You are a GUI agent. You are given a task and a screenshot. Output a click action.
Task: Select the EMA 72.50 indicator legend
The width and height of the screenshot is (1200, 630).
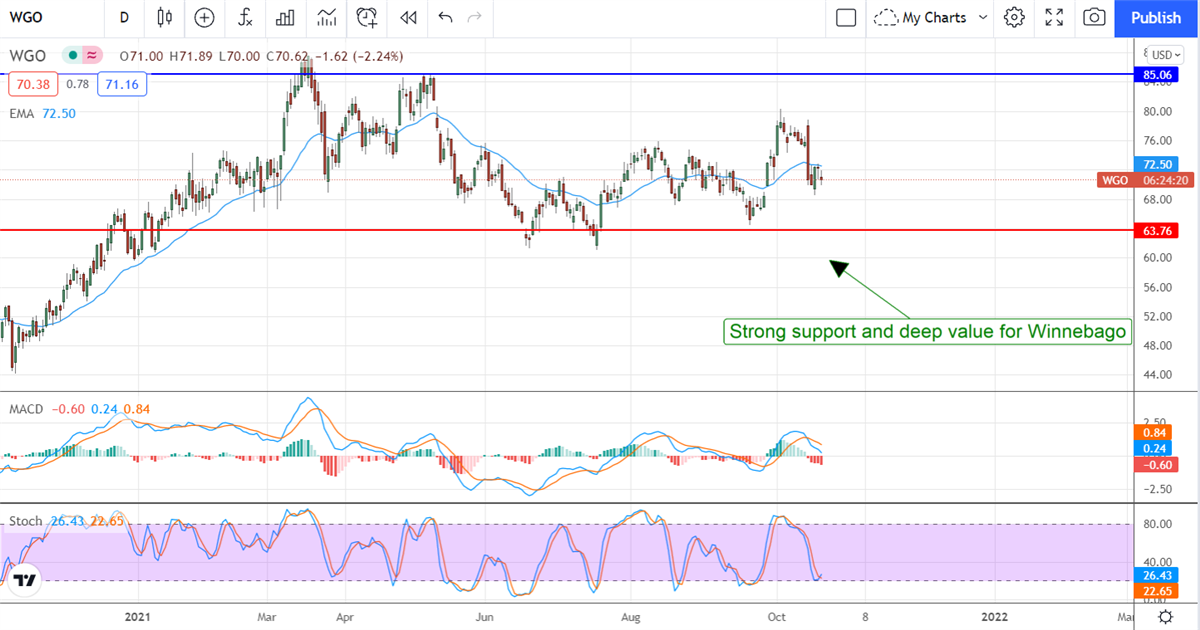click(x=44, y=114)
